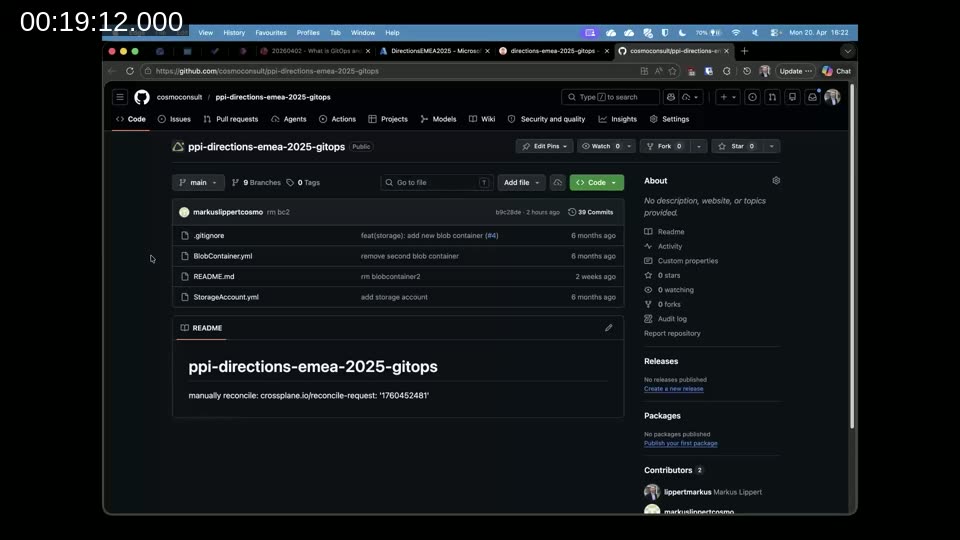Image resolution: width=960 pixels, height=540 pixels.
Task: Click Publish your first package link
Action: click(680, 443)
